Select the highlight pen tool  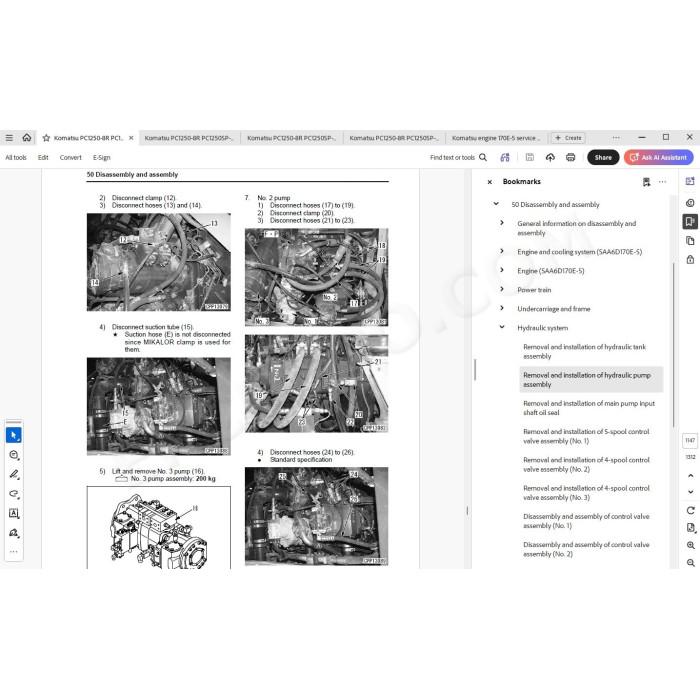[x=13, y=474]
